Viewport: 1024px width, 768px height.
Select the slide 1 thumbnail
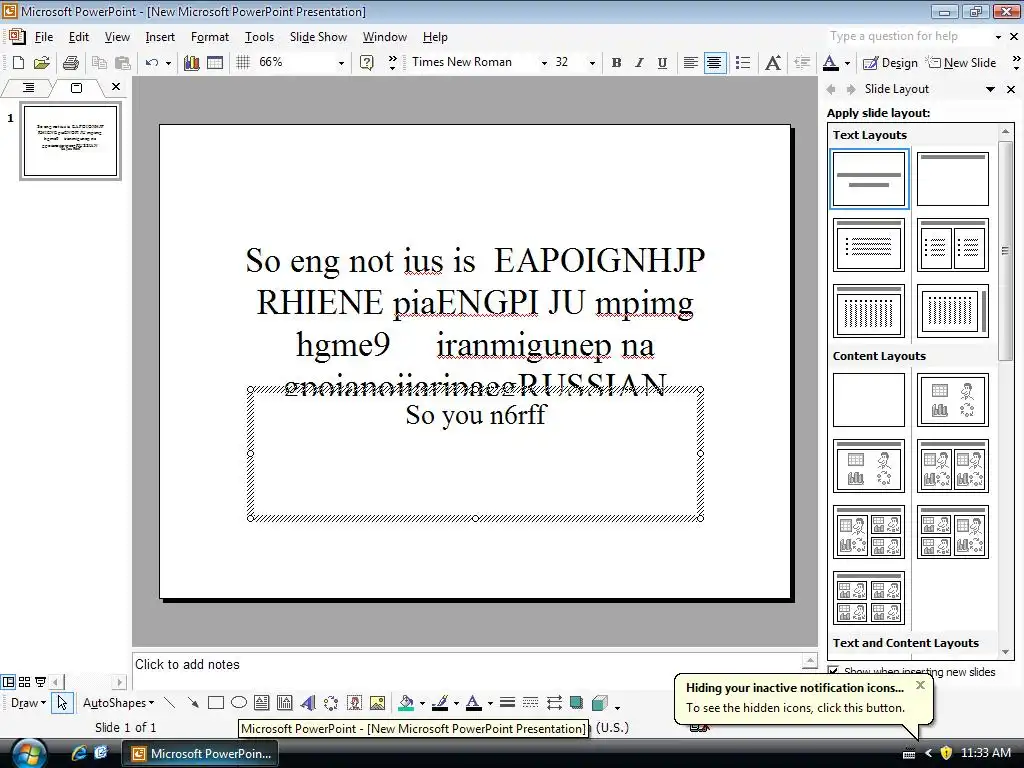[x=71, y=141]
